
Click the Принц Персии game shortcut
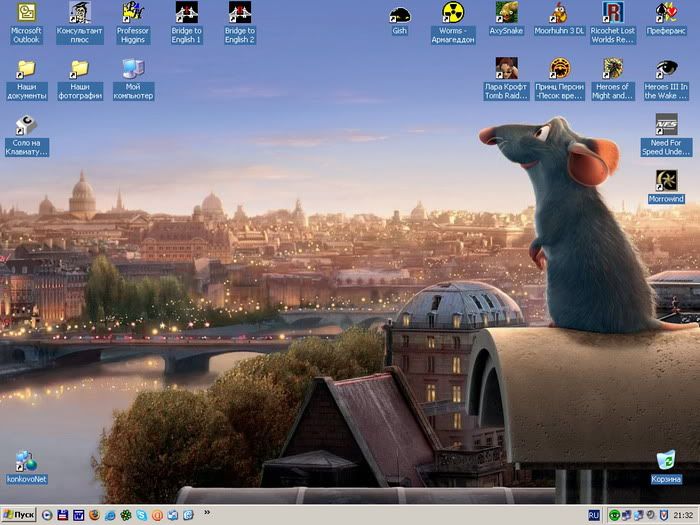559,79
